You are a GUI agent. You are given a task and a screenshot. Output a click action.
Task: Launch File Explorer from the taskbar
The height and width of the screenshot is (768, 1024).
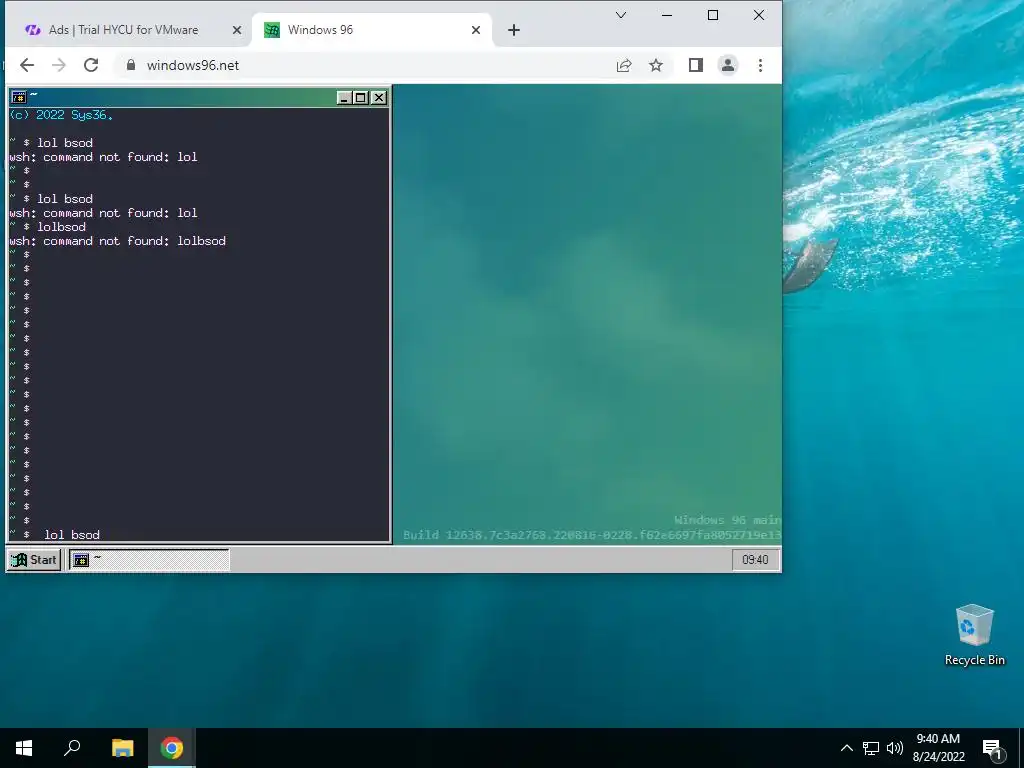pos(122,748)
